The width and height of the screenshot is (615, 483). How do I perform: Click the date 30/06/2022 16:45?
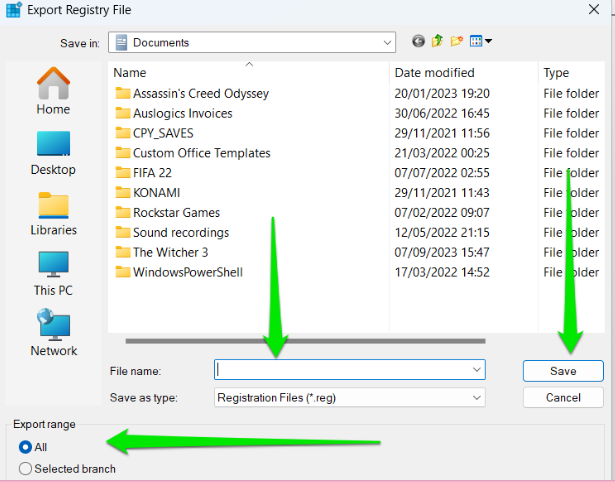(442, 113)
